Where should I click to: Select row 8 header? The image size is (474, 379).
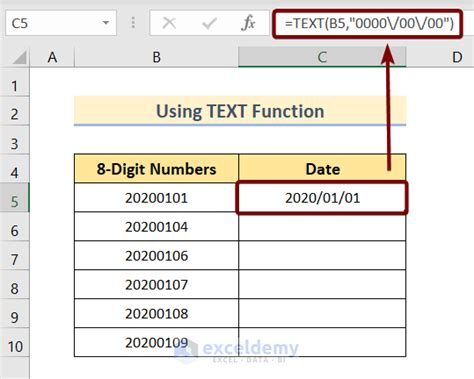pos(14,285)
